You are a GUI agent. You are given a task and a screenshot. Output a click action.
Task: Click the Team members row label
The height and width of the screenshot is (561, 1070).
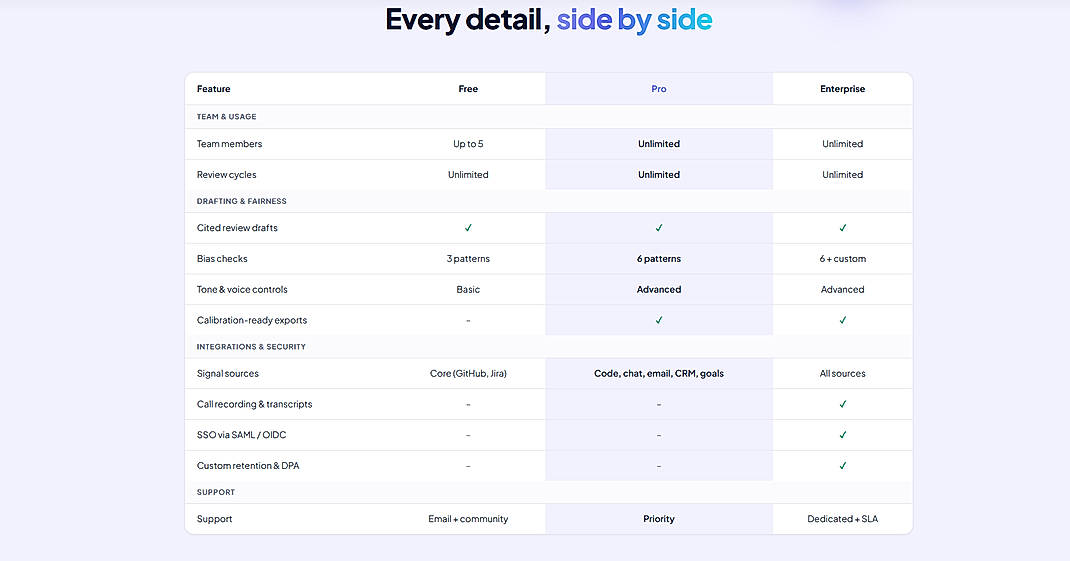(229, 144)
